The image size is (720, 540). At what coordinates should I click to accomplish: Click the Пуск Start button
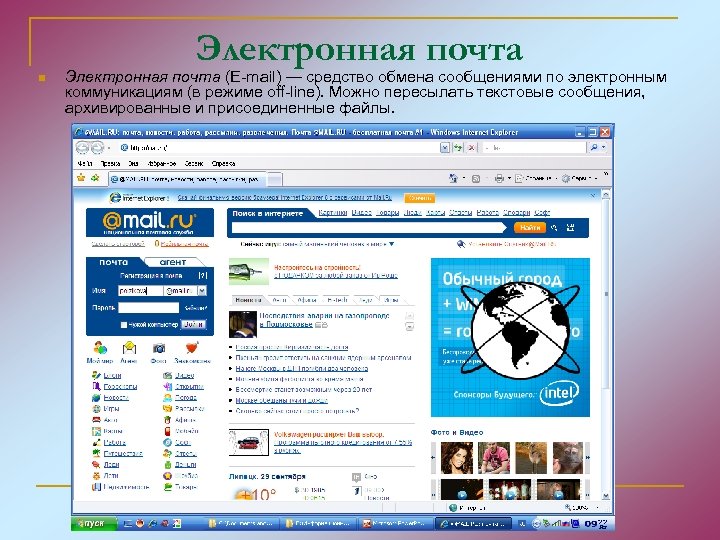94,523
